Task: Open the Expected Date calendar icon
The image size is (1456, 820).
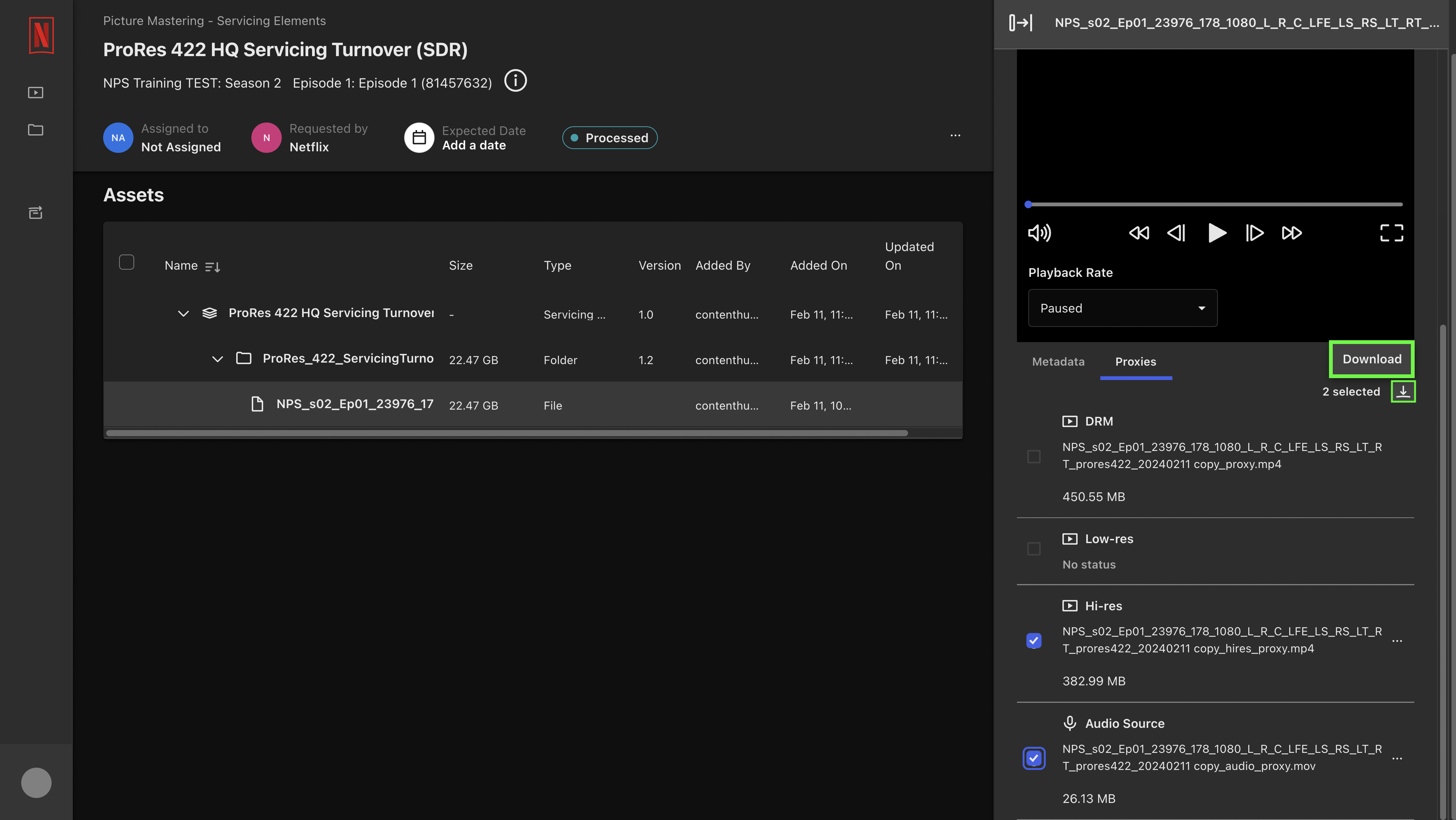Action: (x=419, y=137)
